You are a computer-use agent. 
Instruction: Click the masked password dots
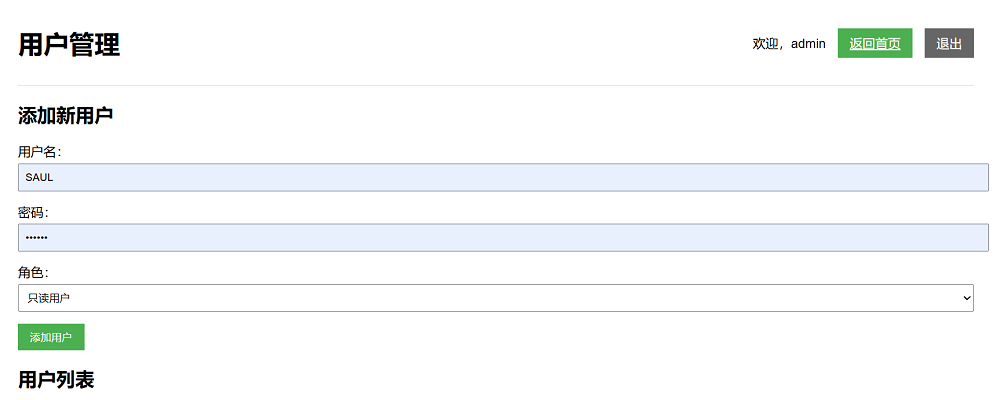tap(36, 238)
